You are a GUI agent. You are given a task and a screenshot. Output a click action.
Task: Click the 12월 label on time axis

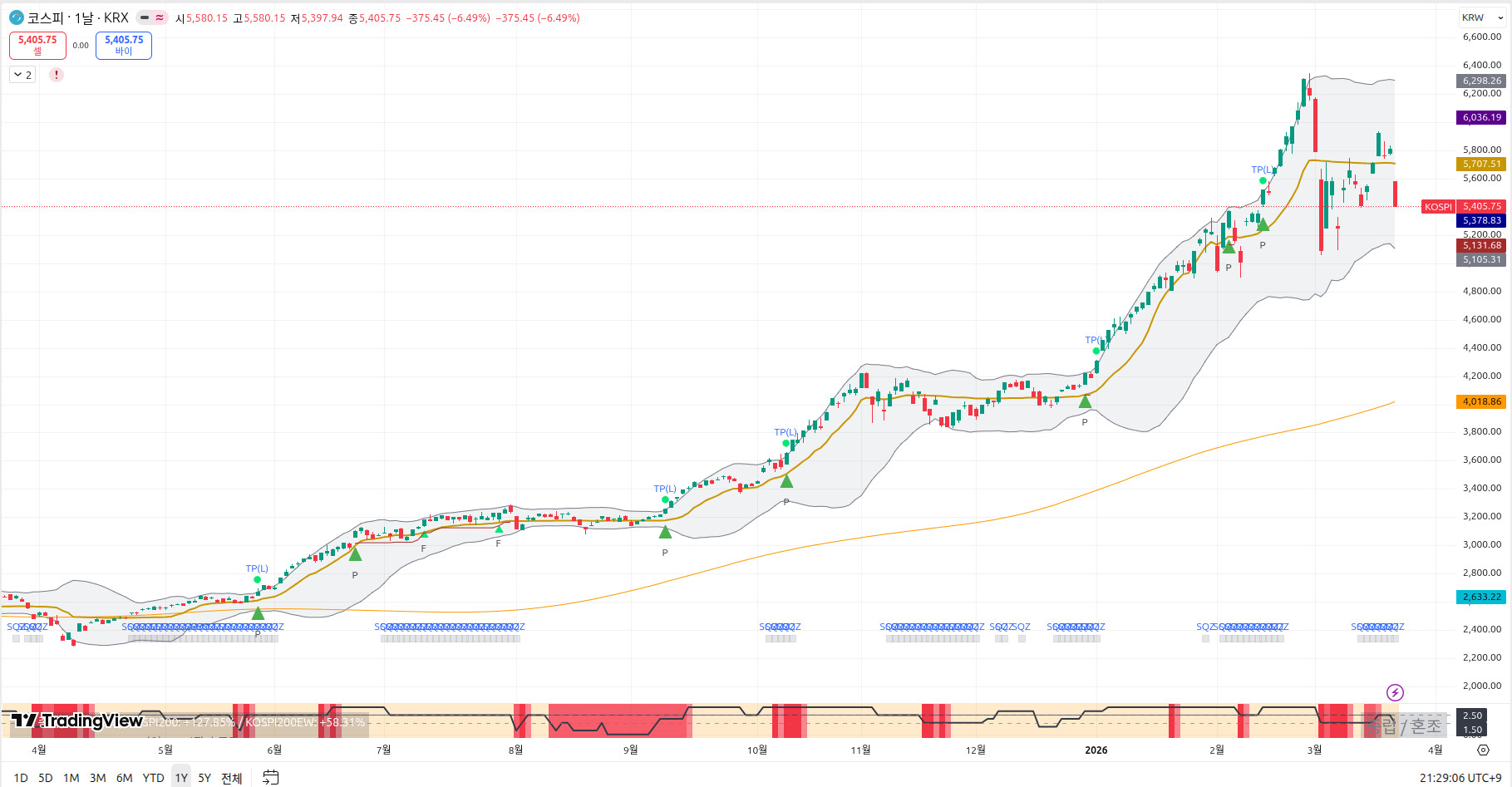(975, 750)
